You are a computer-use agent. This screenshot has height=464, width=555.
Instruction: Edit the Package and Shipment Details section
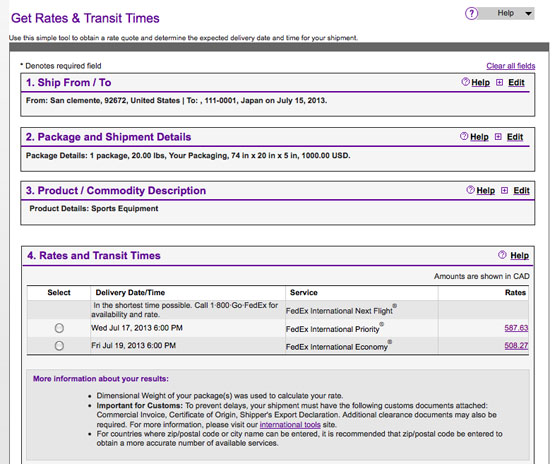coord(515,137)
